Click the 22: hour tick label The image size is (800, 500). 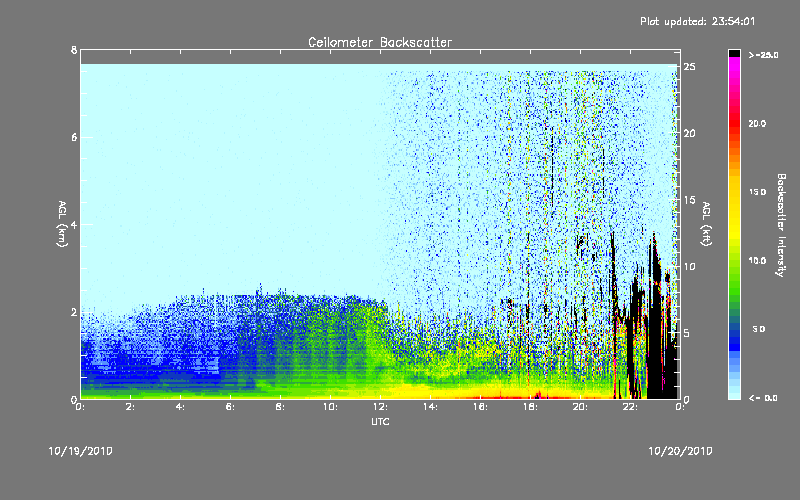coord(630,407)
